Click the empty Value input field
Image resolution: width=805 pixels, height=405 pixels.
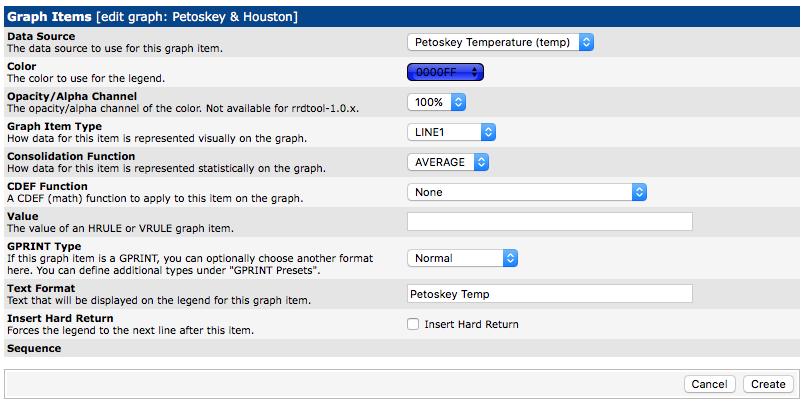click(549, 222)
